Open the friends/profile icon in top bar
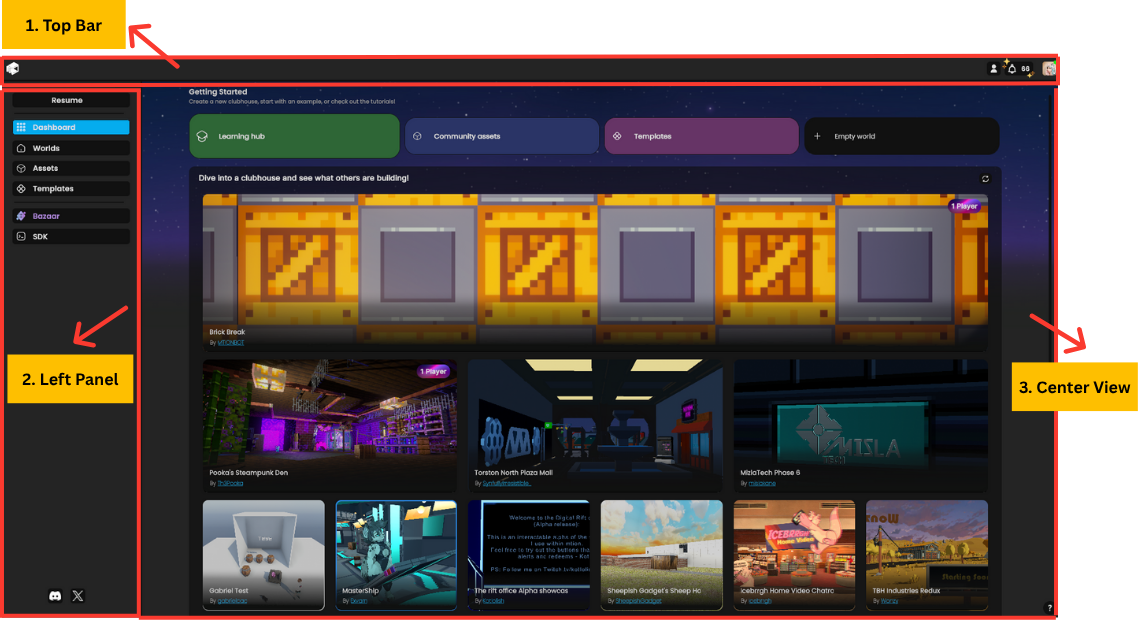The height and width of the screenshot is (620, 1138). tap(993, 69)
